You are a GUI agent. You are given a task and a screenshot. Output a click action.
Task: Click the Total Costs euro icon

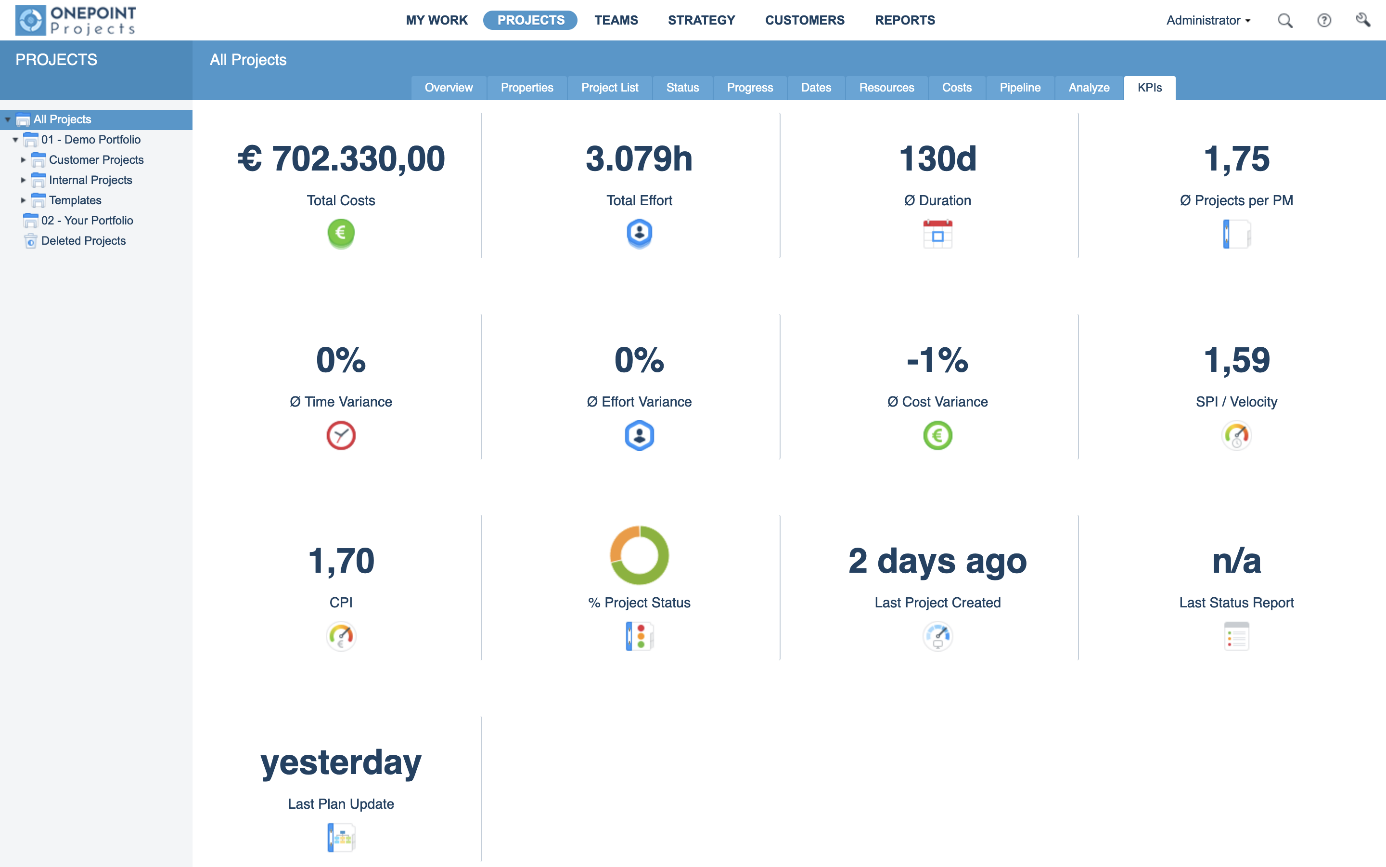pyautogui.click(x=341, y=234)
